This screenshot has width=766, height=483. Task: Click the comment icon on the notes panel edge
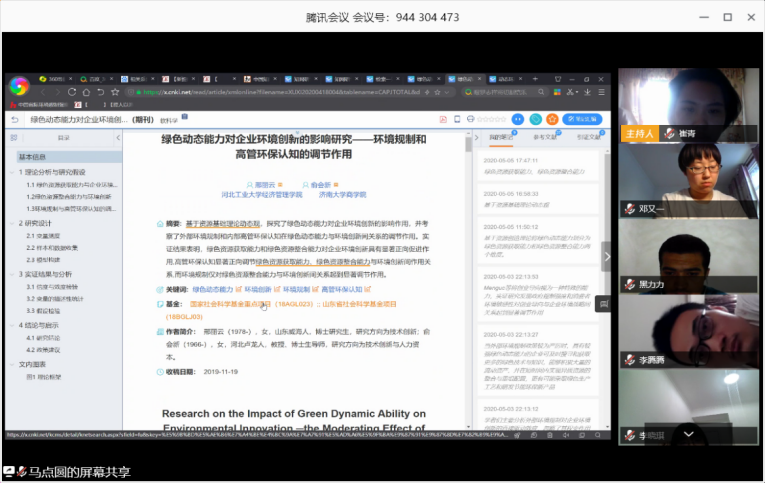[x=604, y=304]
